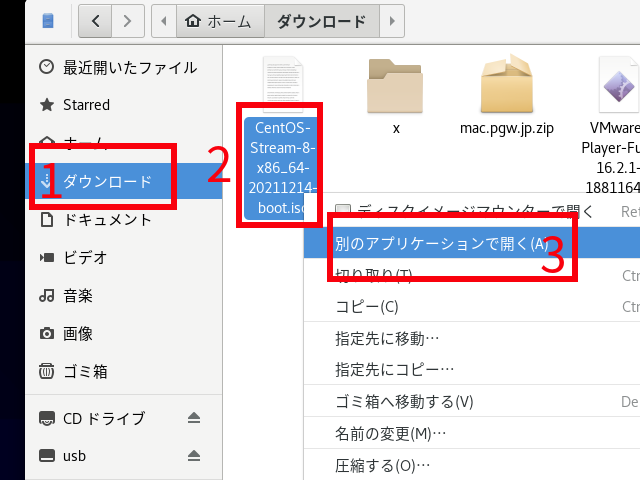Image resolution: width=640 pixels, height=480 pixels.
Task: Select 名前の変更(M) to rename the file
Action: (390, 434)
